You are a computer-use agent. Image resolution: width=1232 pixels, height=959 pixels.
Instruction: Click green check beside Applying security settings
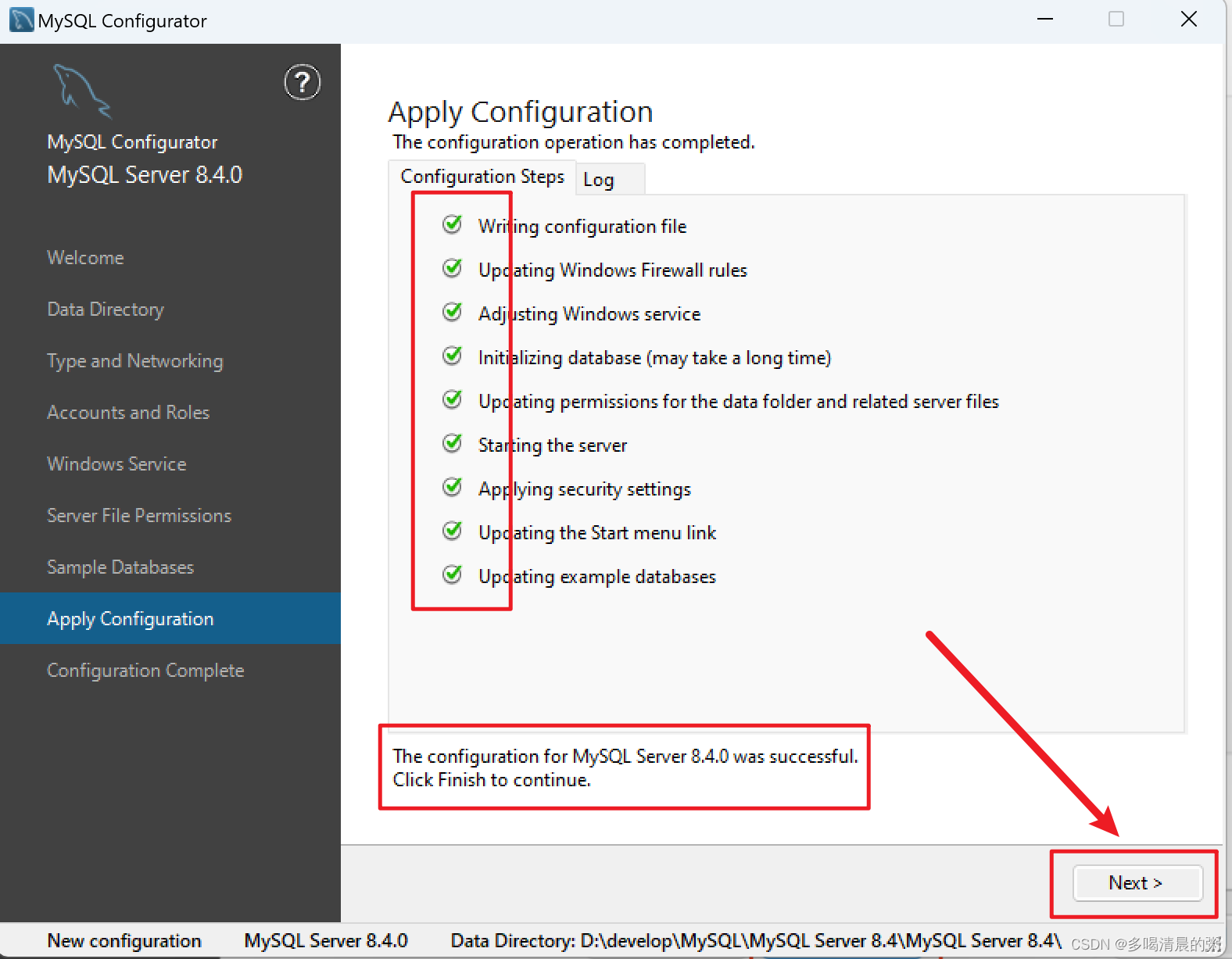click(x=452, y=488)
